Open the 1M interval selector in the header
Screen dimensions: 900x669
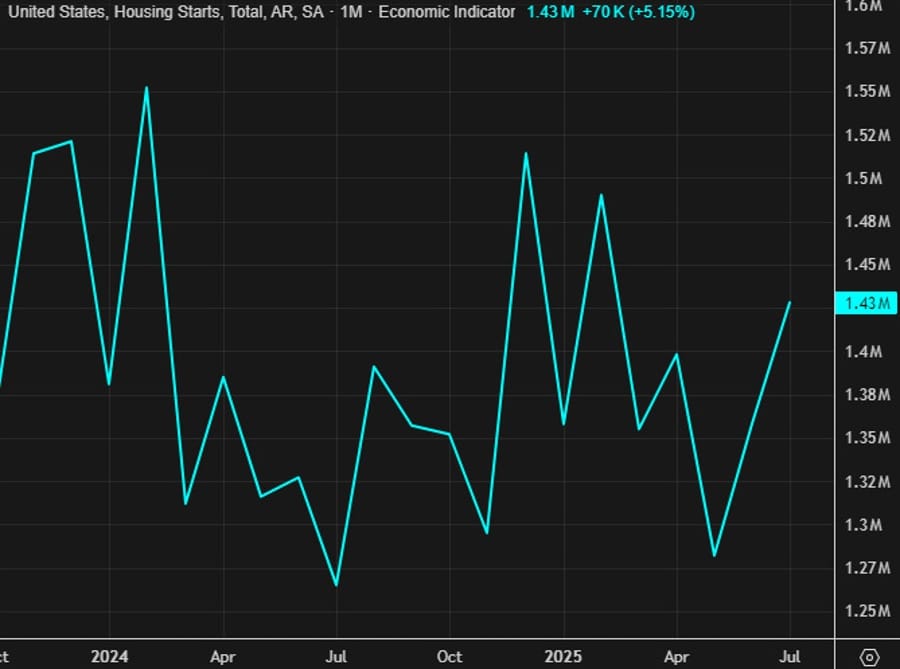tap(351, 12)
